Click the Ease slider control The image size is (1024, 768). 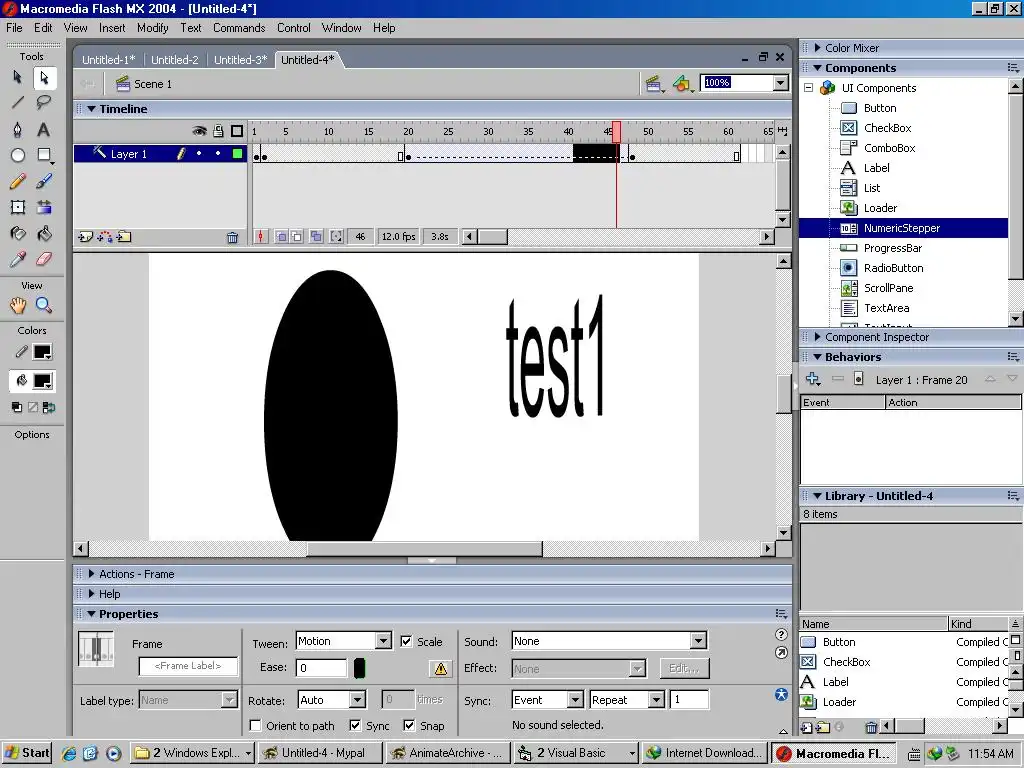[359, 668]
